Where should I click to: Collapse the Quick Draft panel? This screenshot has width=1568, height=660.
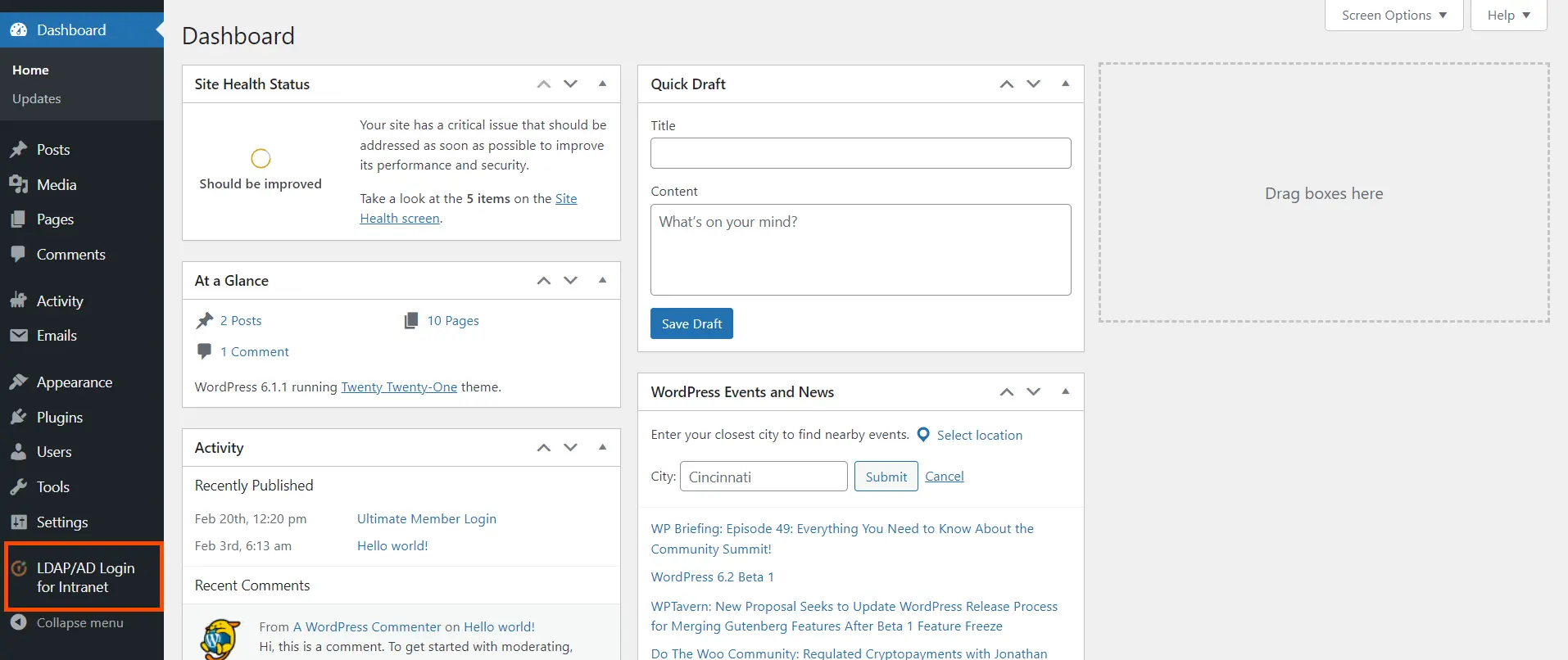coord(1066,84)
